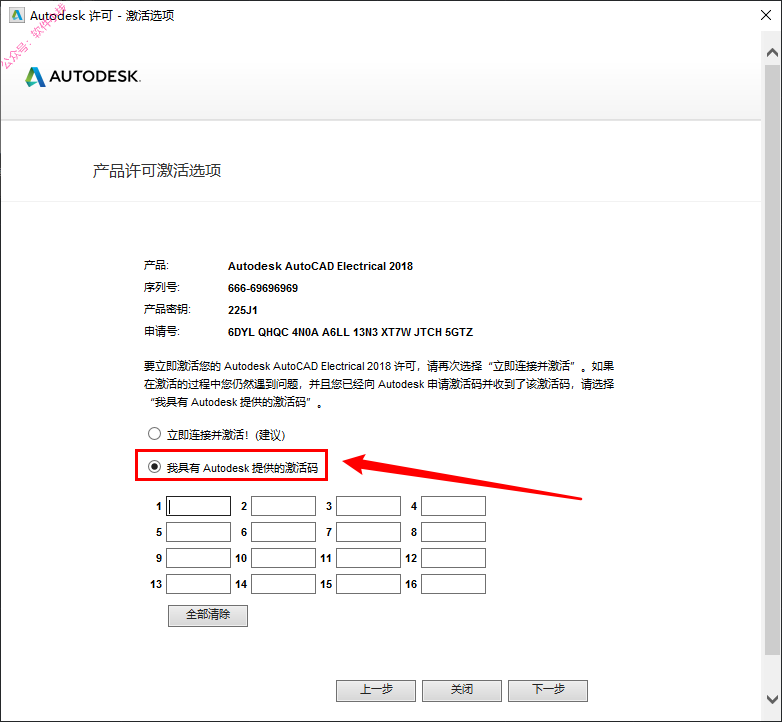Click the request code '6DYL QHQC 4N0A...' text
Viewport: 782px width, 722px height.
tap(350, 332)
